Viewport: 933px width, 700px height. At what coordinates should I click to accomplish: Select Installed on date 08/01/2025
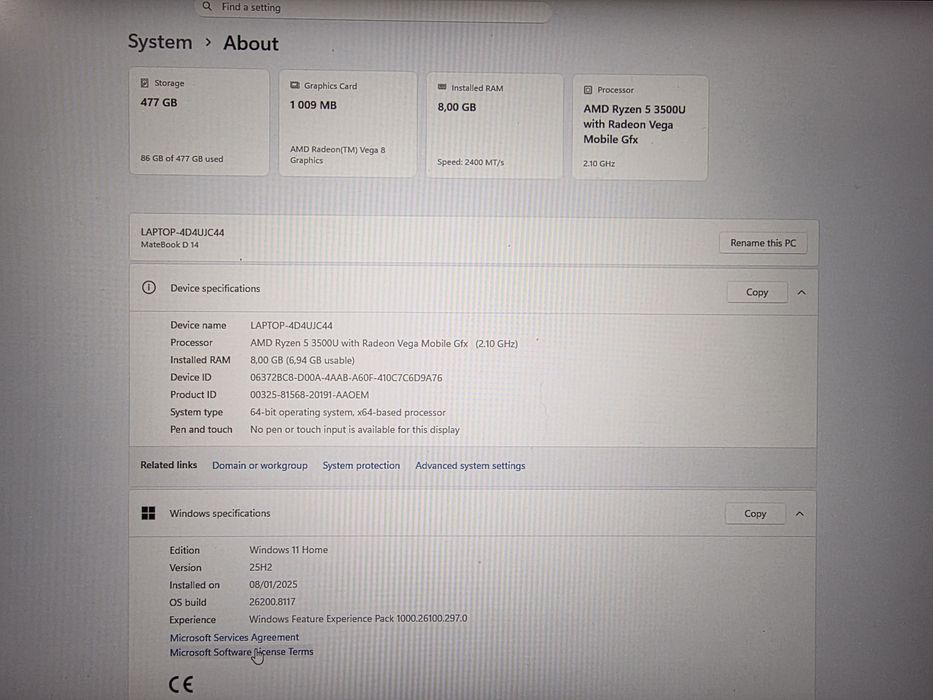point(273,585)
